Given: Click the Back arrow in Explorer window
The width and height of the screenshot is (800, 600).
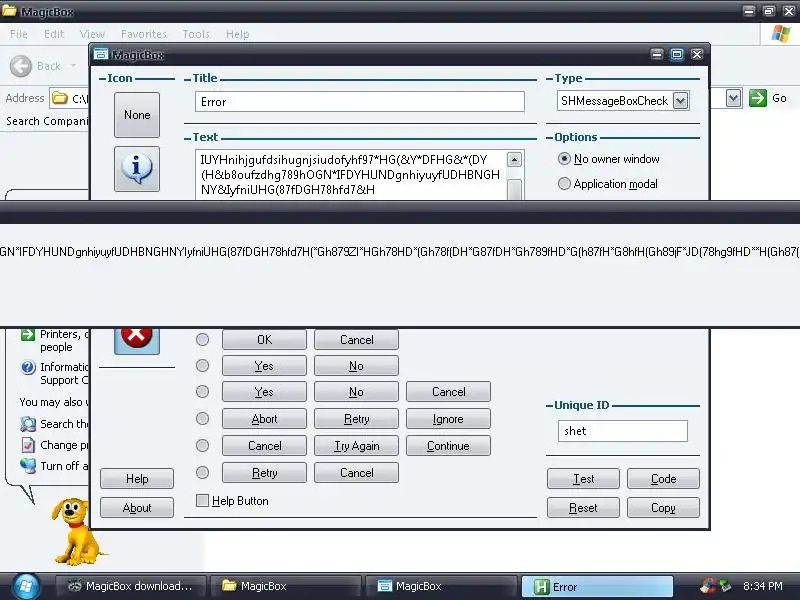Looking at the screenshot, I should (21, 66).
